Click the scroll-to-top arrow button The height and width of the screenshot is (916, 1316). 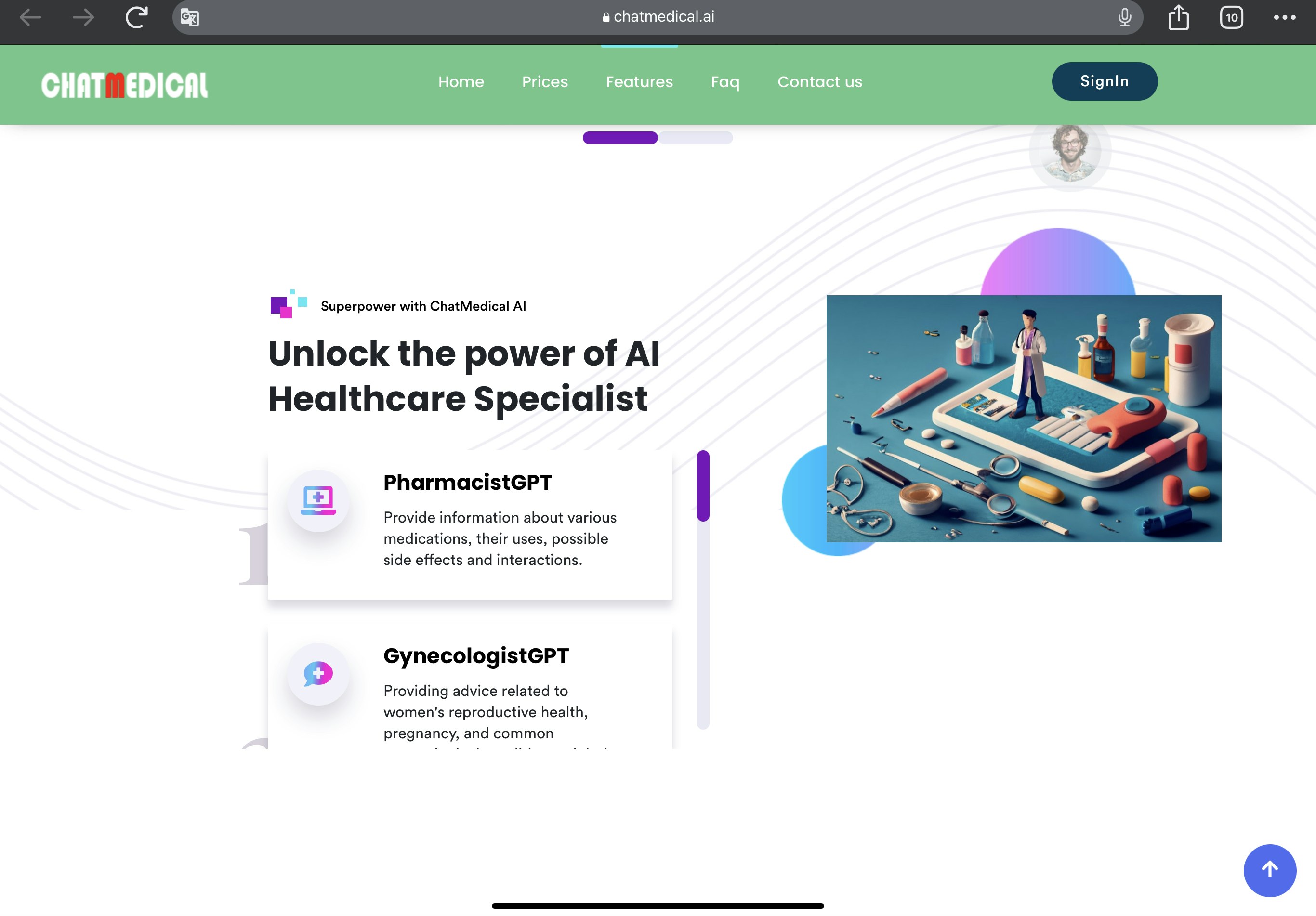tap(1270, 870)
